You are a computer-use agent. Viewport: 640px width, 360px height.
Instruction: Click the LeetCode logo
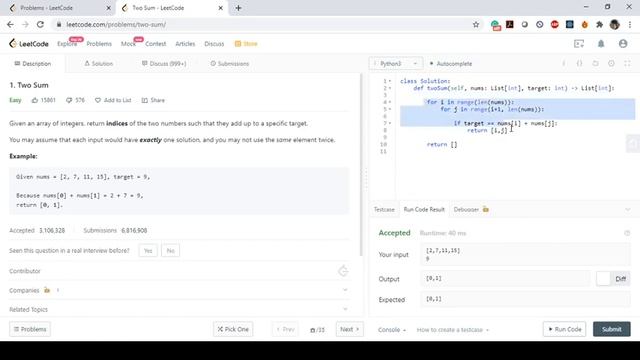point(29,44)
